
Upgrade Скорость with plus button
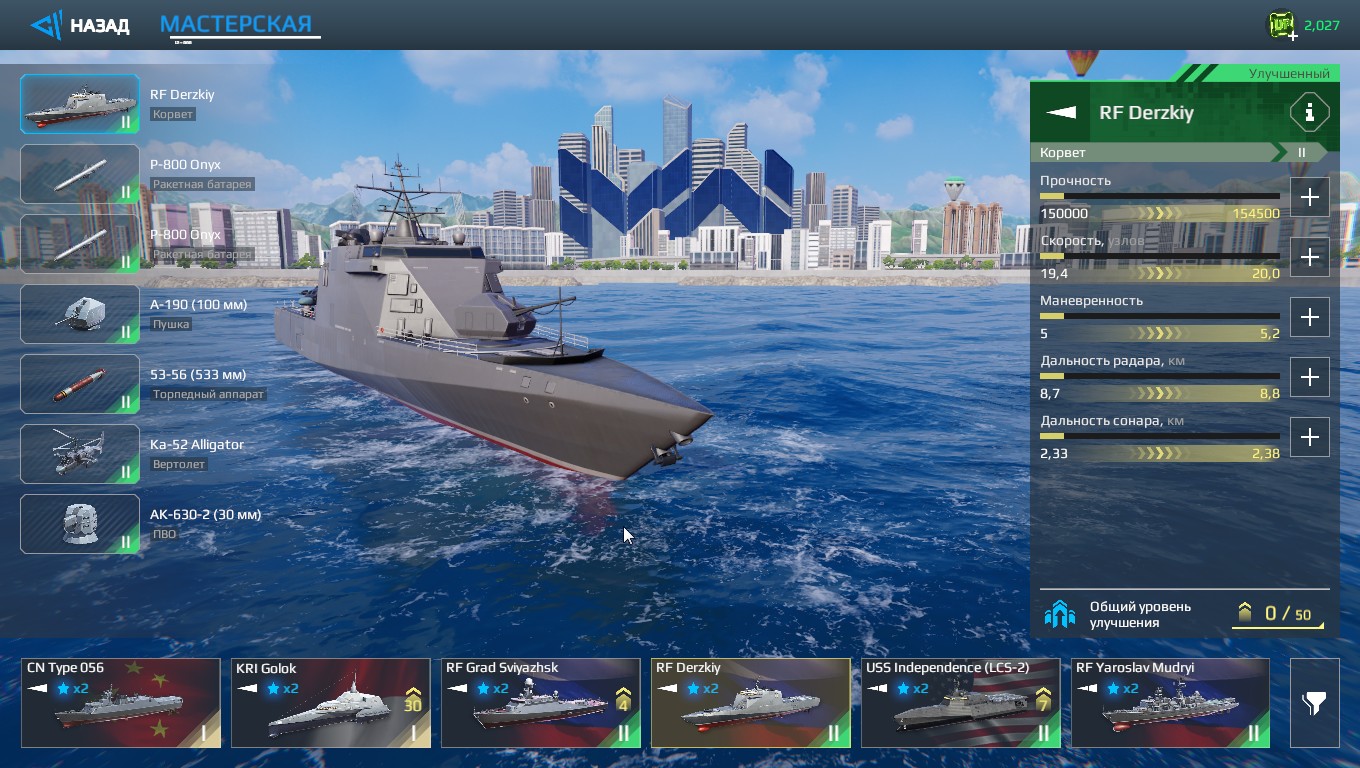pyautogui.click(x=1309, y=257)
